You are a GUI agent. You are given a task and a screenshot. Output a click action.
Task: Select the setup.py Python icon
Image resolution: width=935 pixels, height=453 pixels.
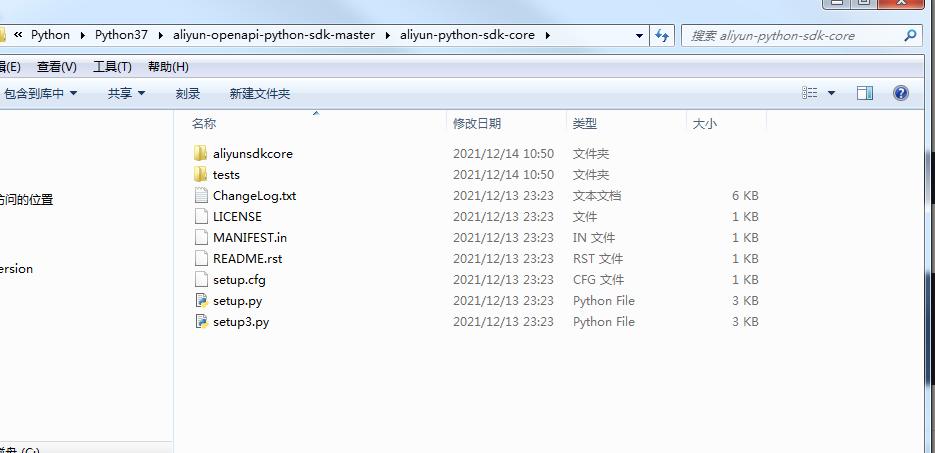coord(203,300)
